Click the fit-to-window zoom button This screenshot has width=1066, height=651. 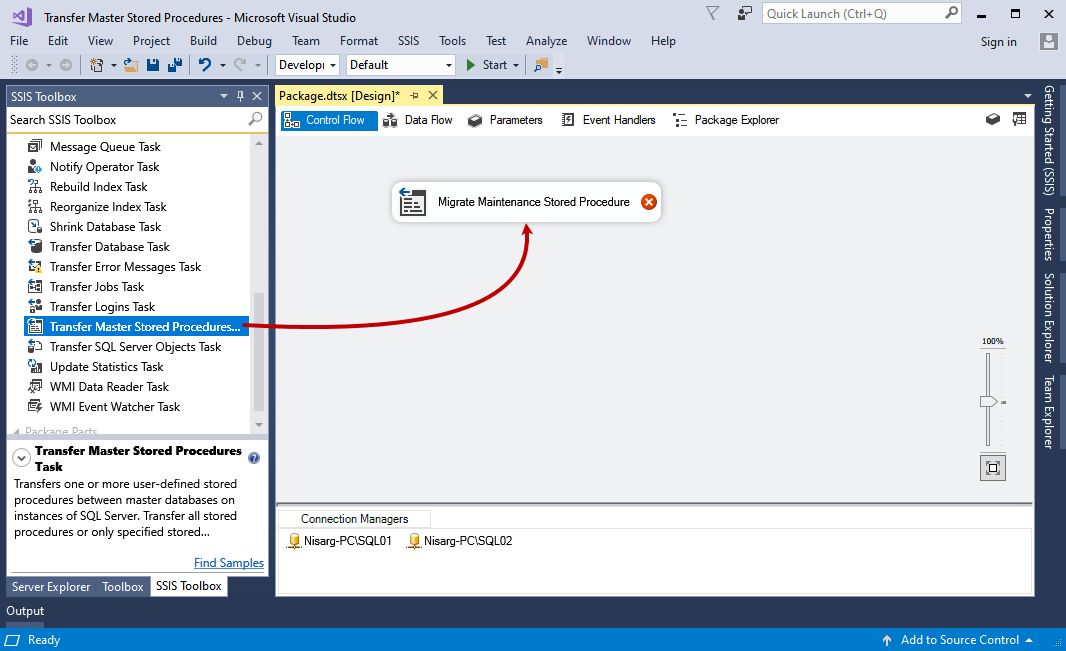(993, 468)
